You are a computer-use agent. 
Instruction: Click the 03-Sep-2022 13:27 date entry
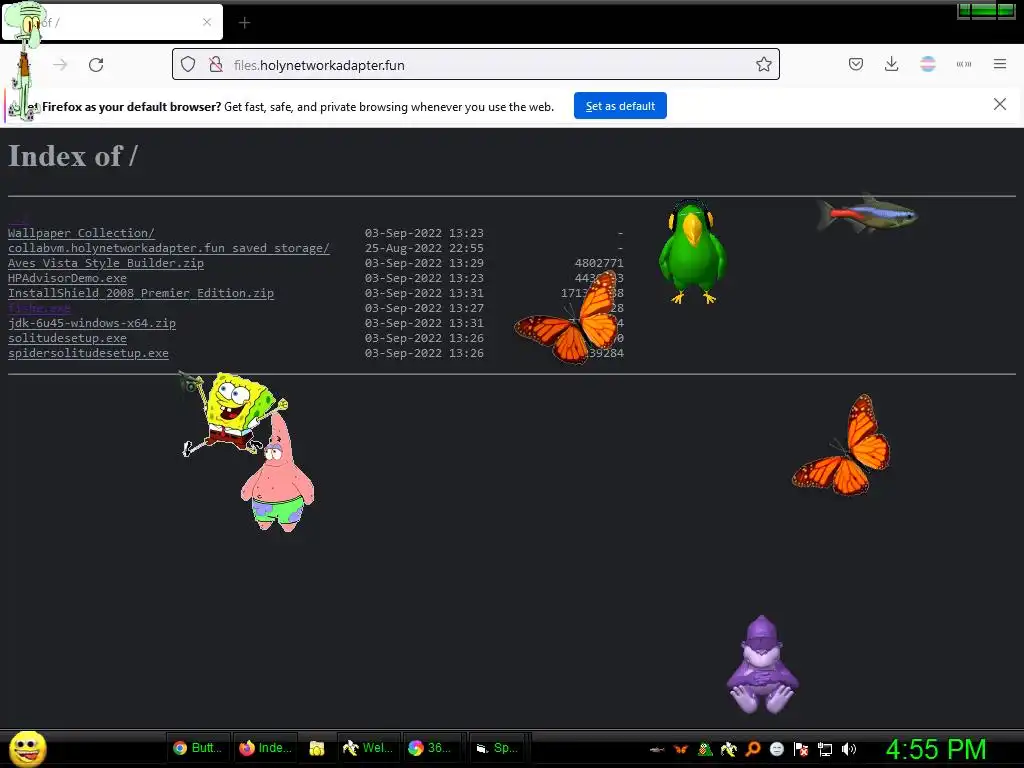pyautogui.click(x=424, y=308)
